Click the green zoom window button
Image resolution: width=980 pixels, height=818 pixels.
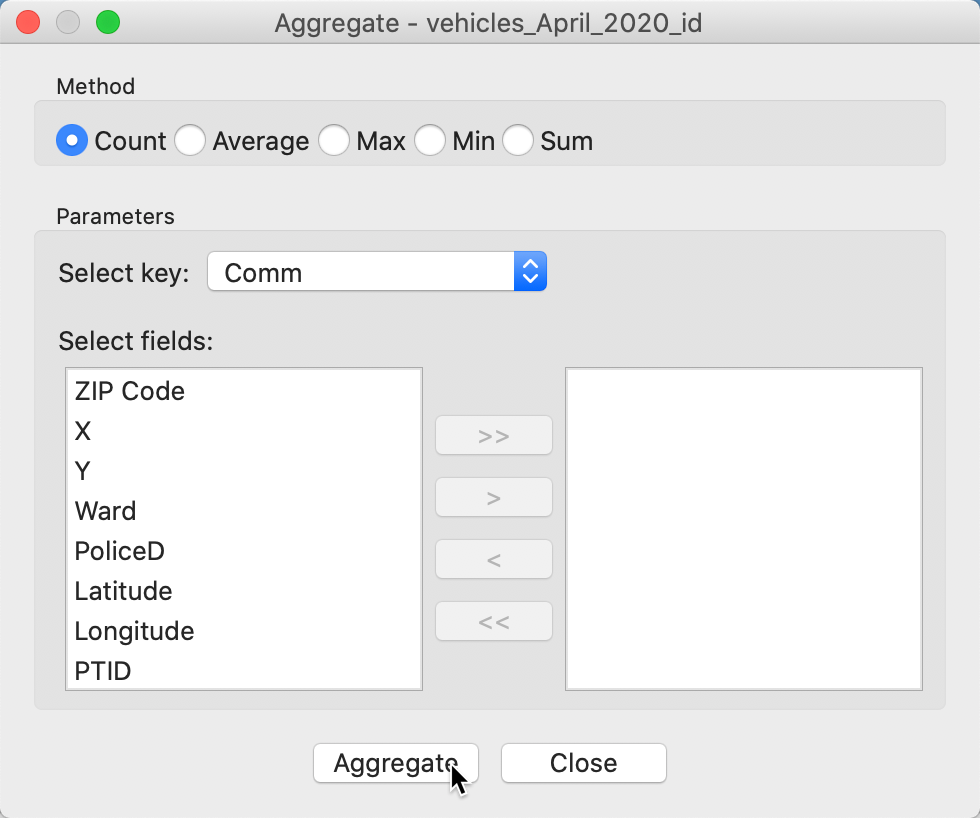click(x=108, y=22)
